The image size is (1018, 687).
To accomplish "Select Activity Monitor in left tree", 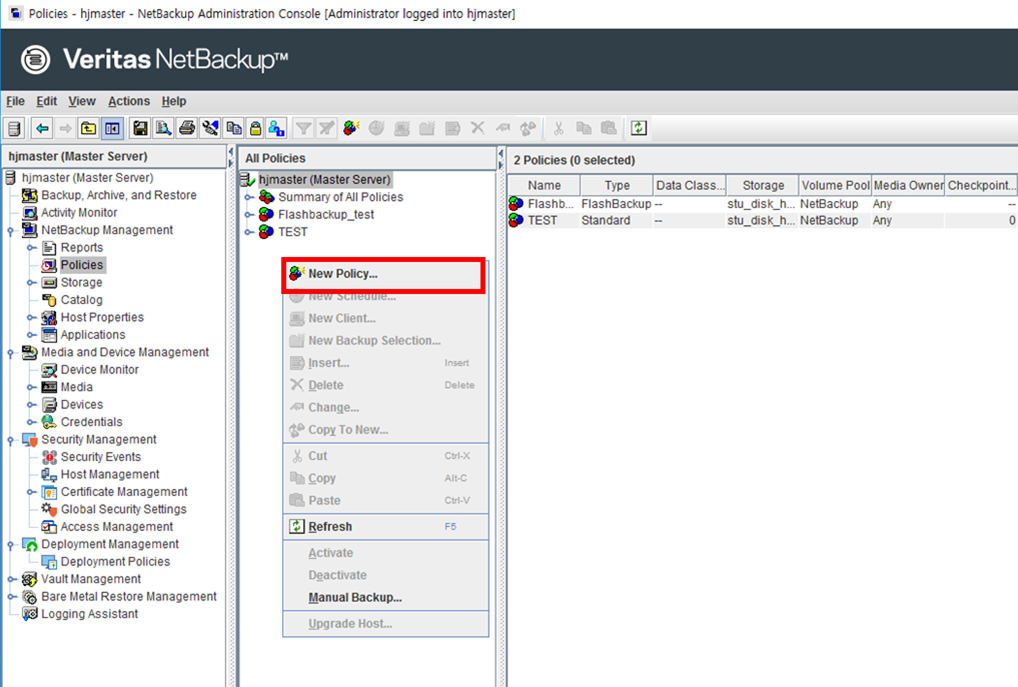I will click(79, 213).
